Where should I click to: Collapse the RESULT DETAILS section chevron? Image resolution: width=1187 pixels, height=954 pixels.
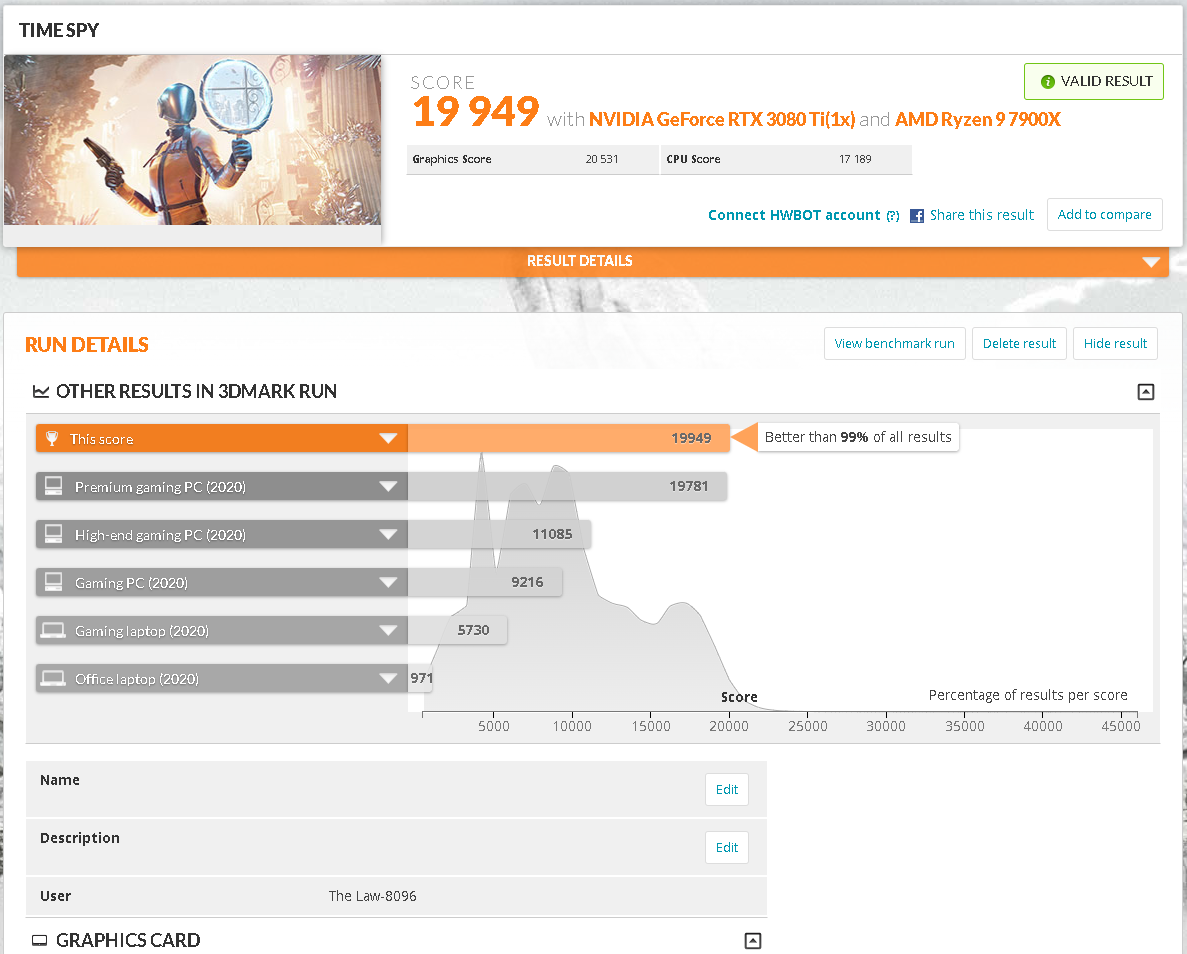[1150, 261]
